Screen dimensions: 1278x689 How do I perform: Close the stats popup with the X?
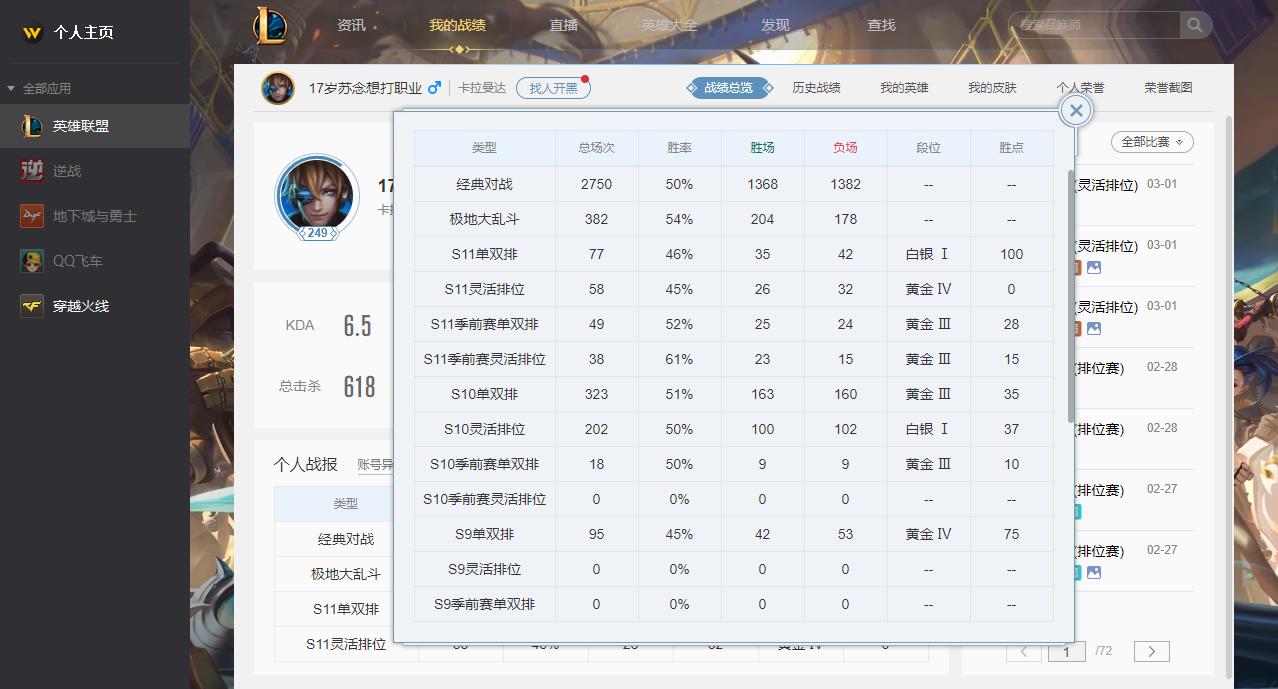coord(1075,110)
